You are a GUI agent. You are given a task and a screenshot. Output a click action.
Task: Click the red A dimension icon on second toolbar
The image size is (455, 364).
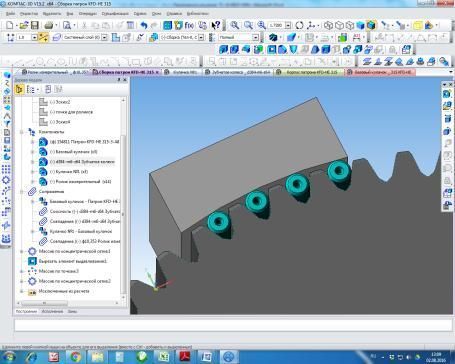(x=357, y=37)
